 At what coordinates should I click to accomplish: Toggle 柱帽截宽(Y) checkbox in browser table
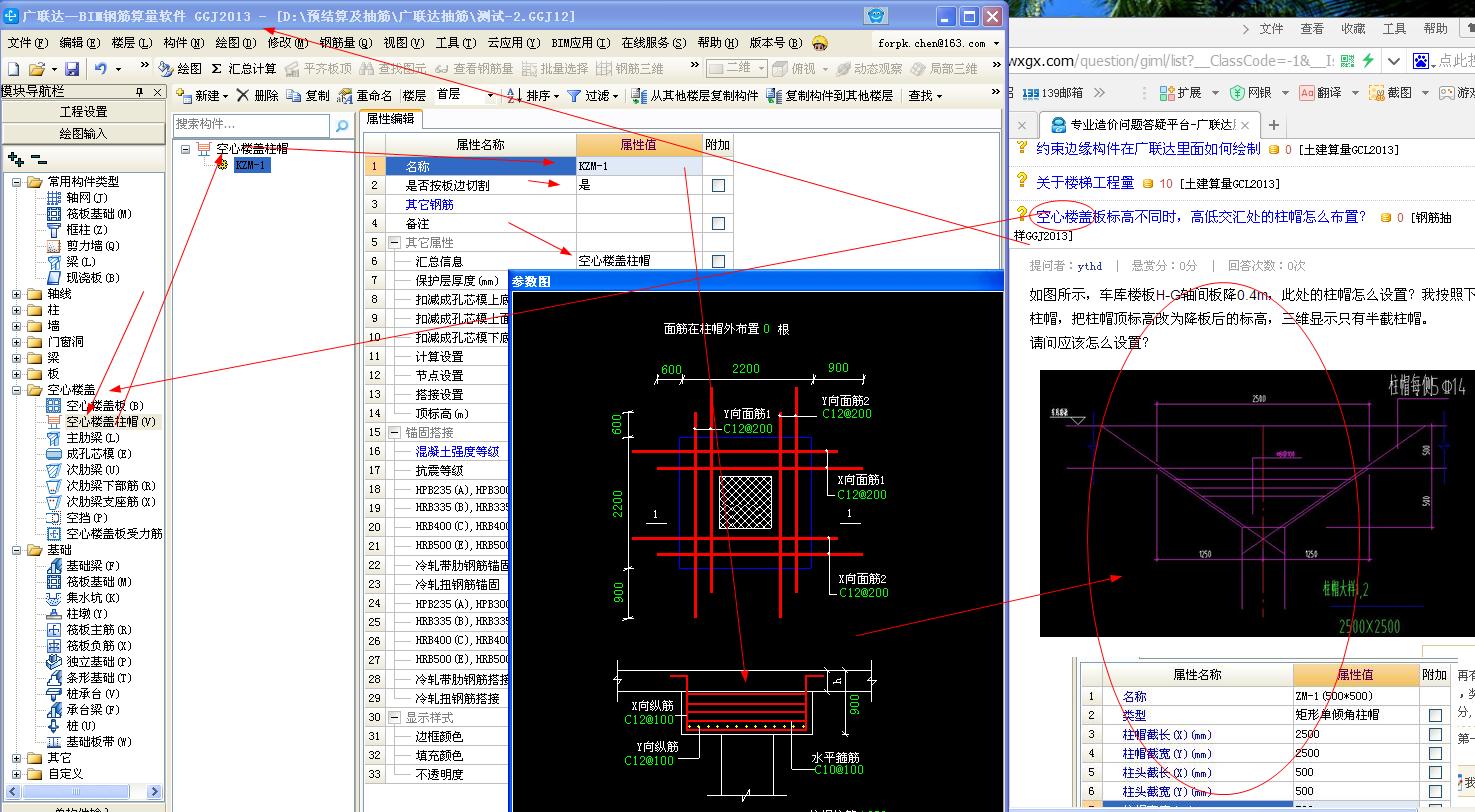tap(1435, 753)
